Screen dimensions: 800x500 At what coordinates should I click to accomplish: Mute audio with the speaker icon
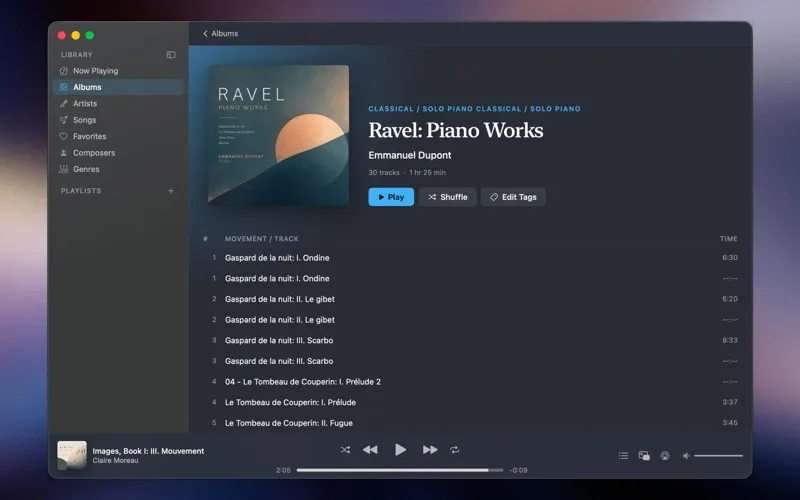686,456
